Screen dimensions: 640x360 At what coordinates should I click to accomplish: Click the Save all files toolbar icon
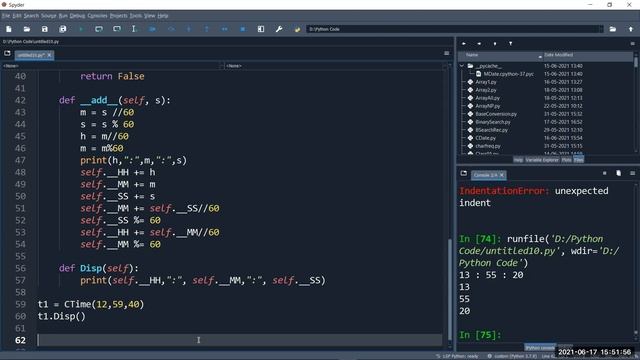[62, 29]
